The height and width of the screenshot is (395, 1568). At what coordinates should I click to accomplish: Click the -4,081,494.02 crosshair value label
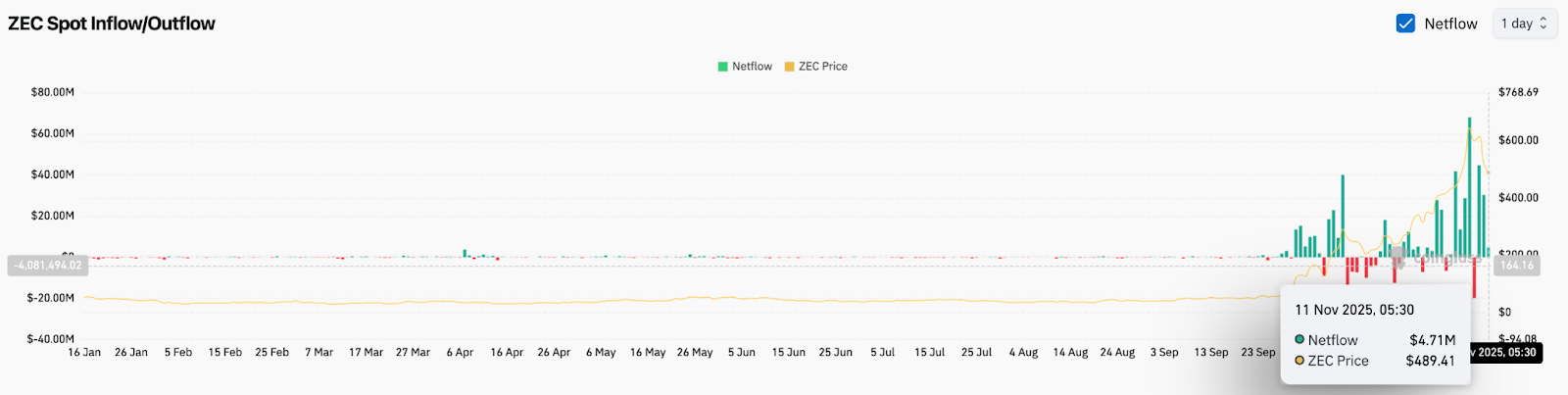click(x=48, y=266)
